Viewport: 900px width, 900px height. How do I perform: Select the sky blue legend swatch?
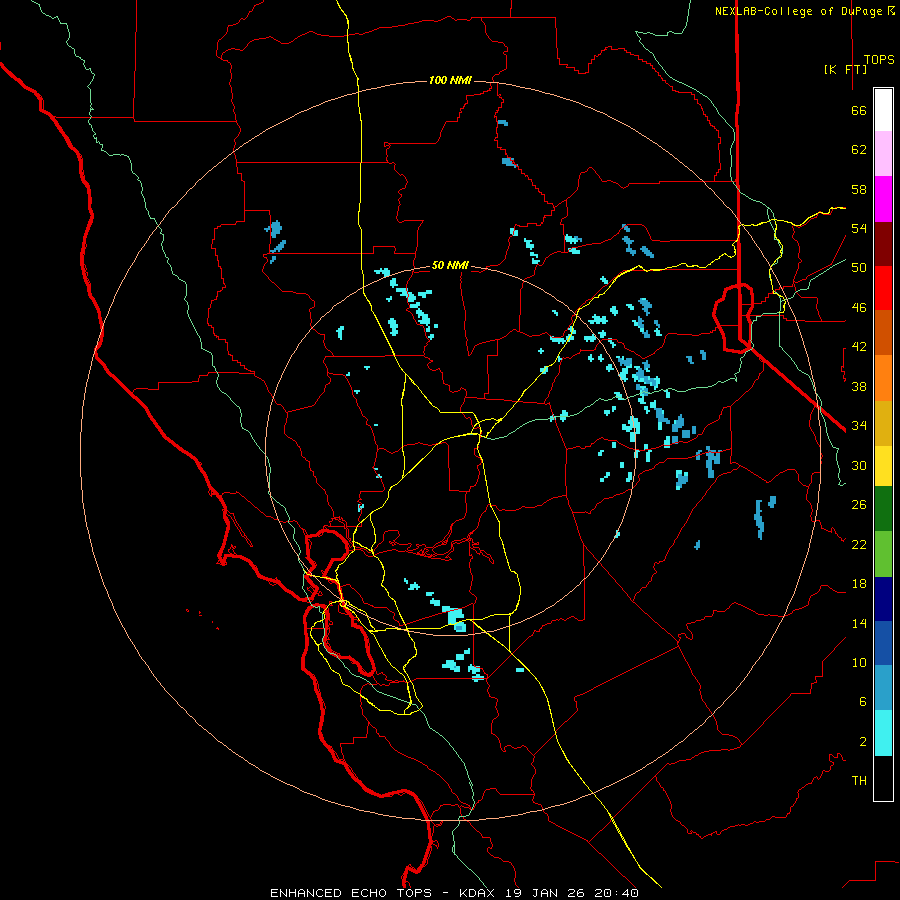point(883,688)
